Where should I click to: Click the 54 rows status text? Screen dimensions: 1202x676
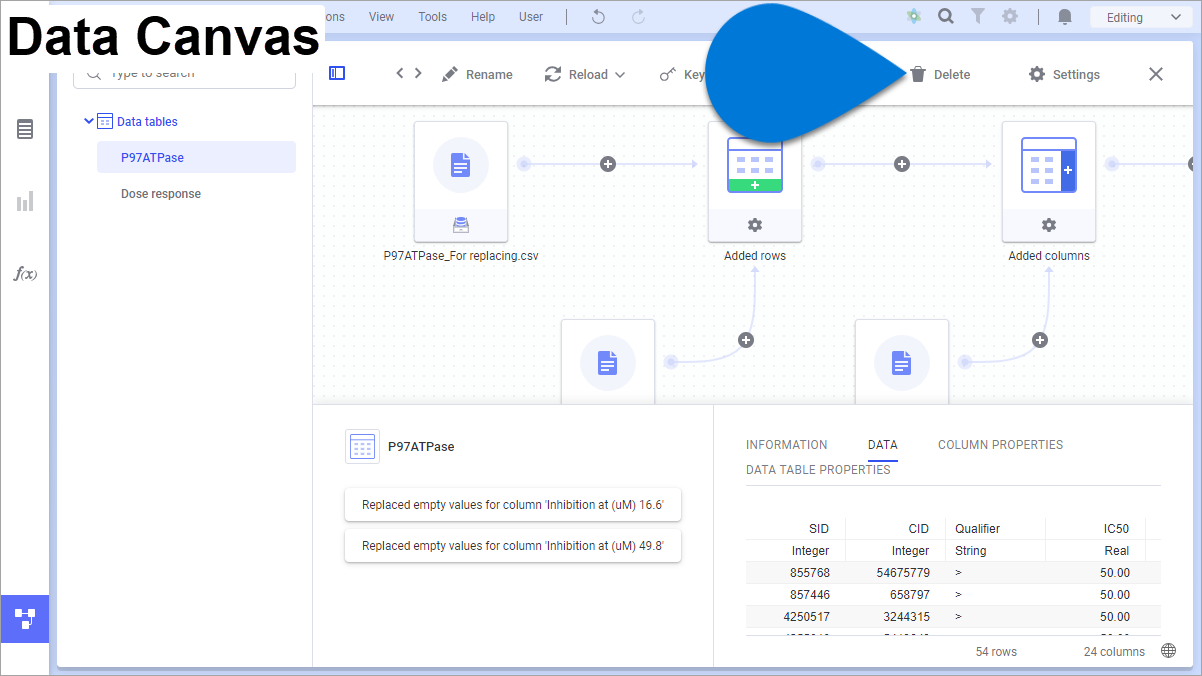click(x=996, y=651)
